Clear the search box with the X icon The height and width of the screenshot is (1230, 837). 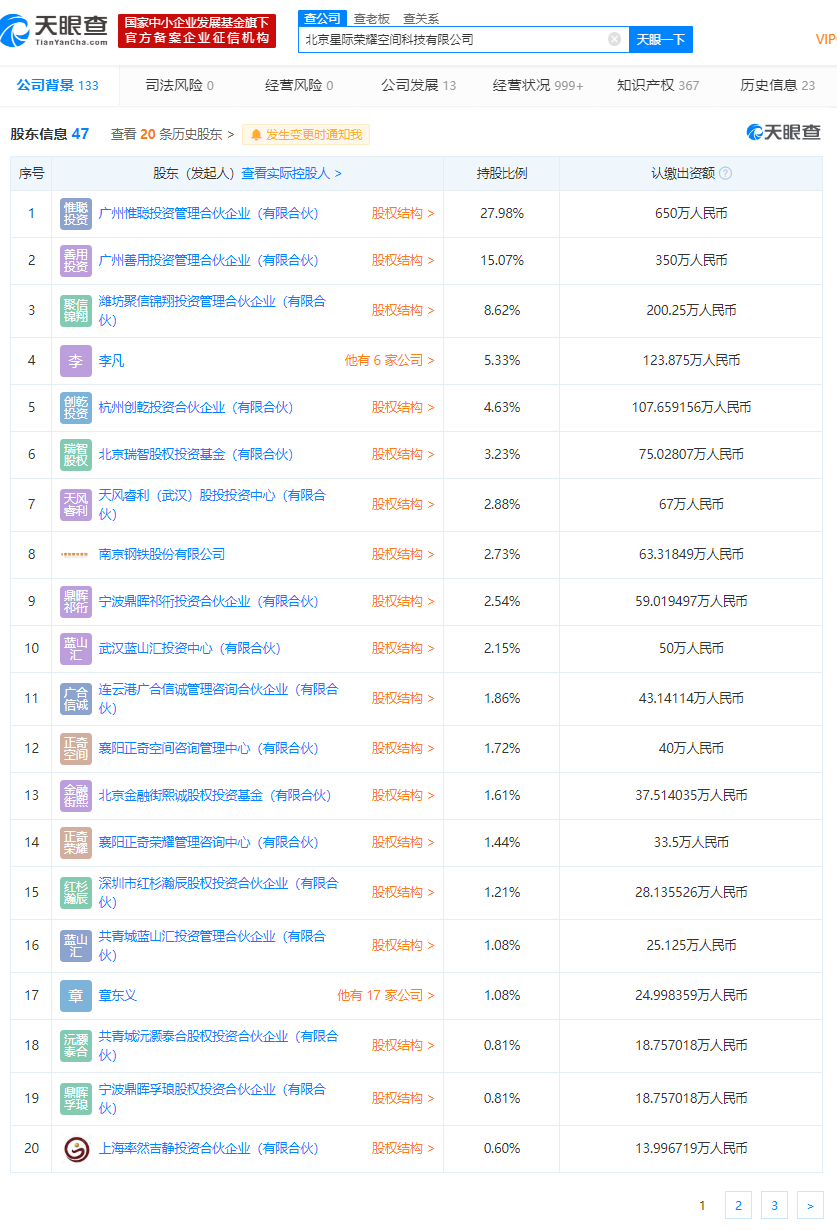pyautogui.click(x=614, y=39)
